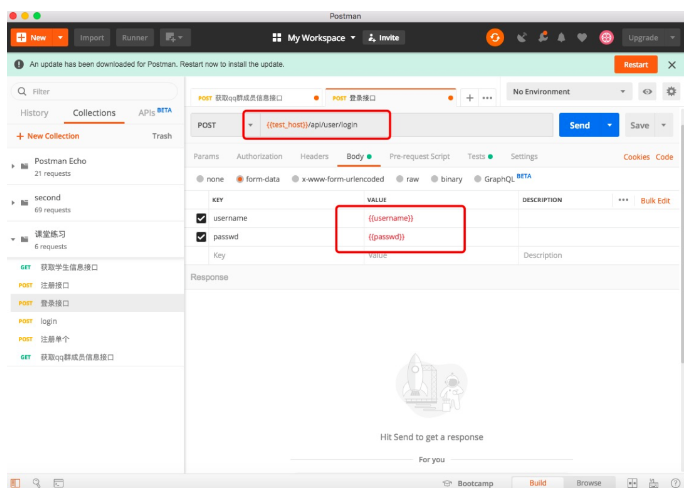Open the satellite capture requests icon
Screen dimensions: 691x494
(x=522, y=38)
